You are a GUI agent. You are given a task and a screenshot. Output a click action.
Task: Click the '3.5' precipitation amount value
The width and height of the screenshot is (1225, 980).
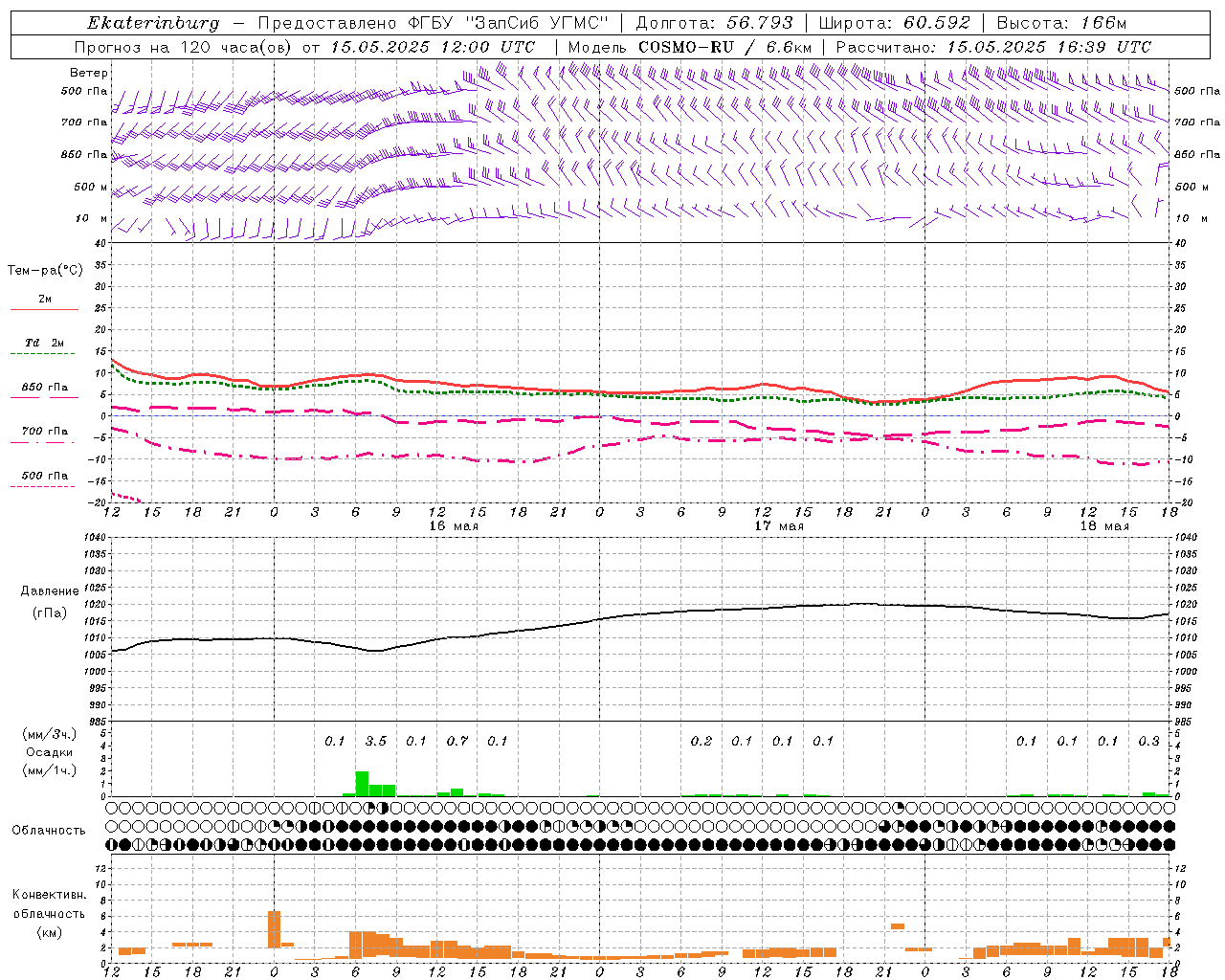376,742
